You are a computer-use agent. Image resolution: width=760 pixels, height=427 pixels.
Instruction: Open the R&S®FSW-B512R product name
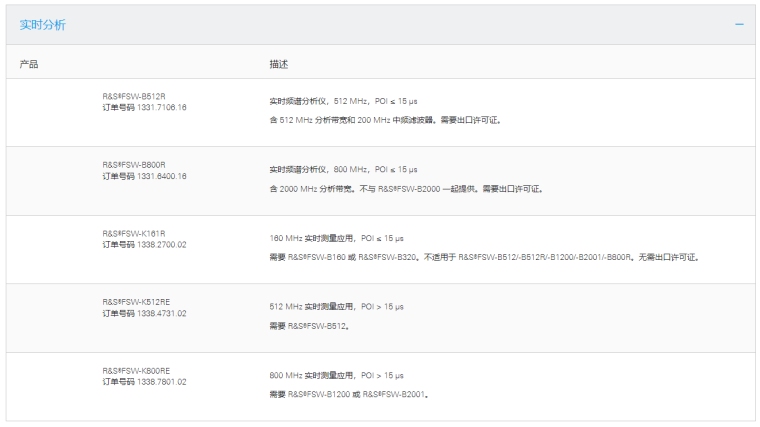[x=133, y=96]
